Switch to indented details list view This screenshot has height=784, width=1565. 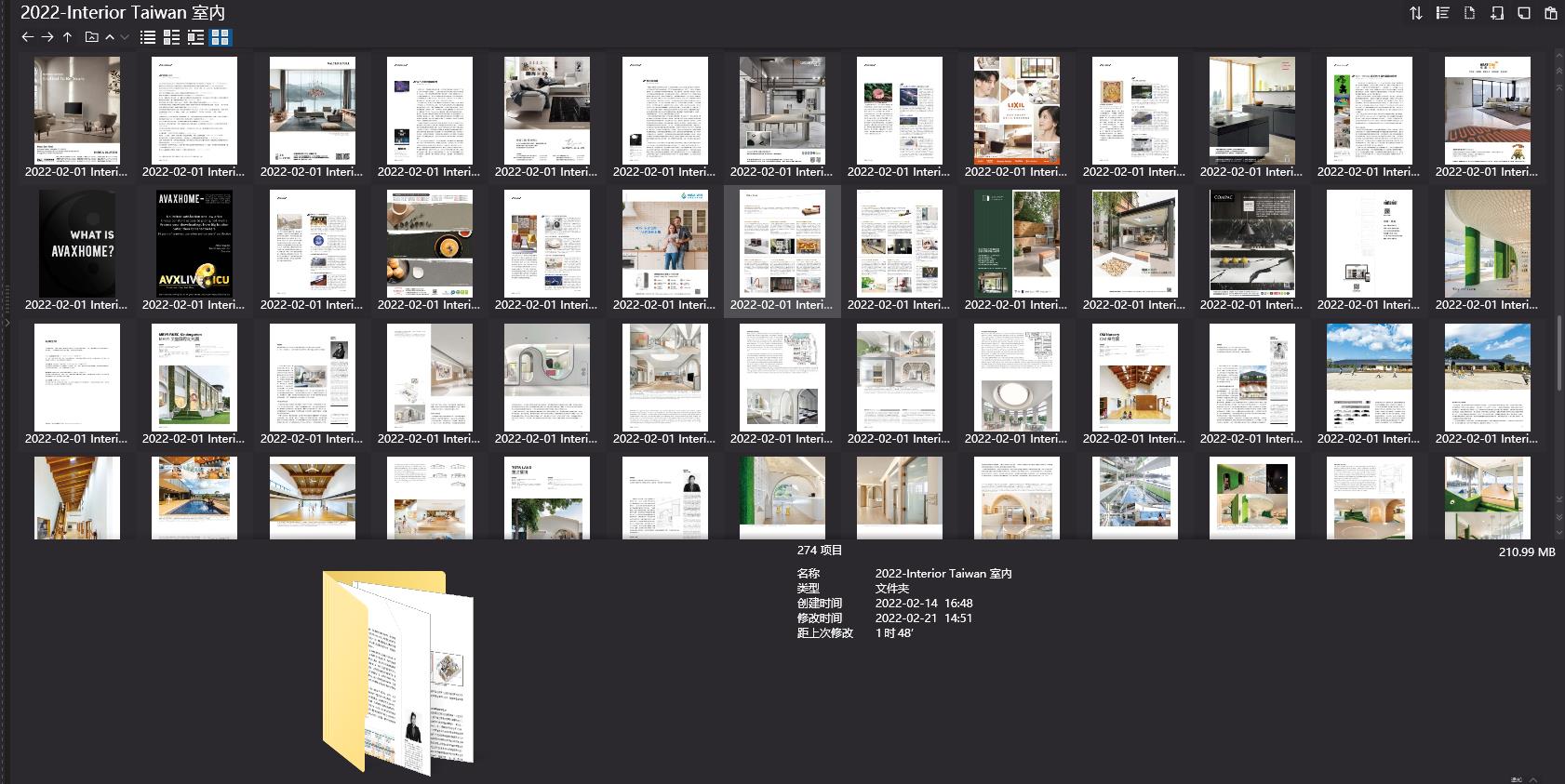tap(195, 37)
